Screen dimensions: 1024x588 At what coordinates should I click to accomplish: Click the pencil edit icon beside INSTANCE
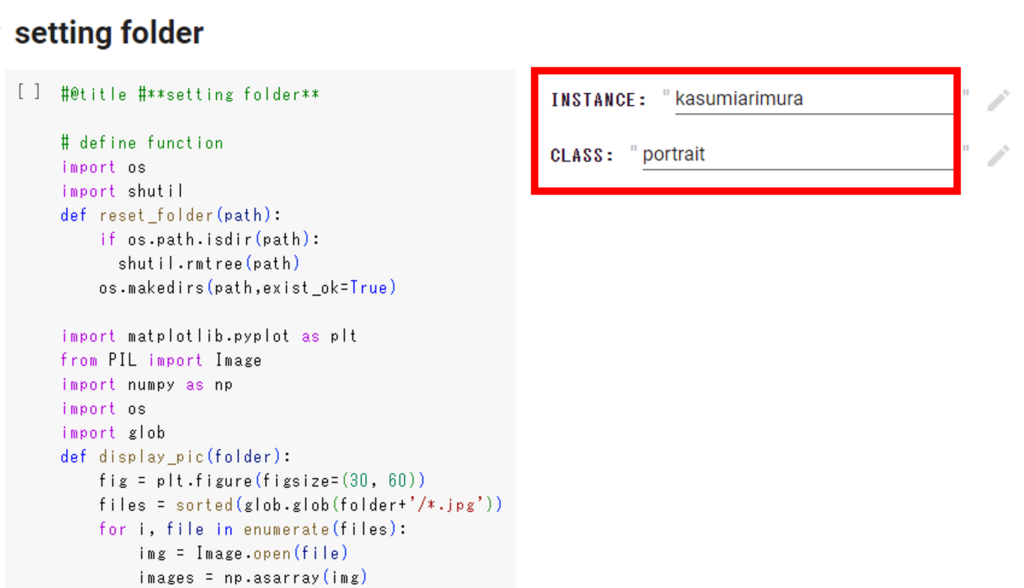(x=998, y=101)
